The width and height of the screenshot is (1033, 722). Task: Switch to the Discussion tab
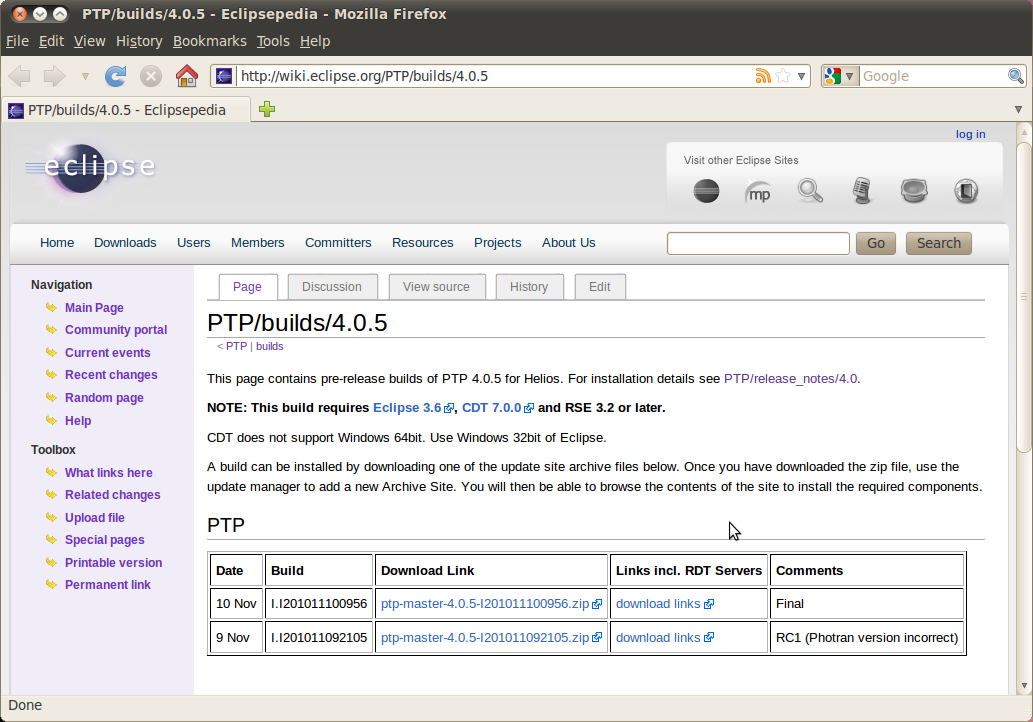click(x=332, y=287)
